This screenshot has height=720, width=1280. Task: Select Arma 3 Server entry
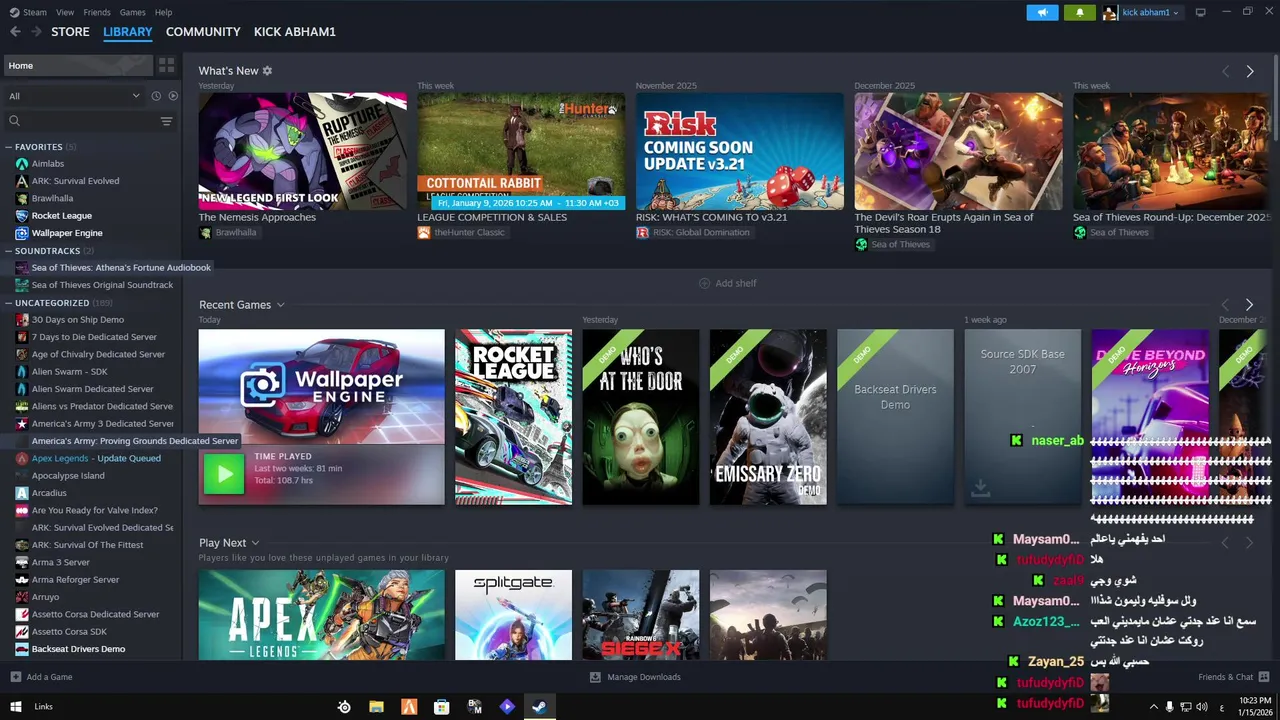[x=61, y=562]
